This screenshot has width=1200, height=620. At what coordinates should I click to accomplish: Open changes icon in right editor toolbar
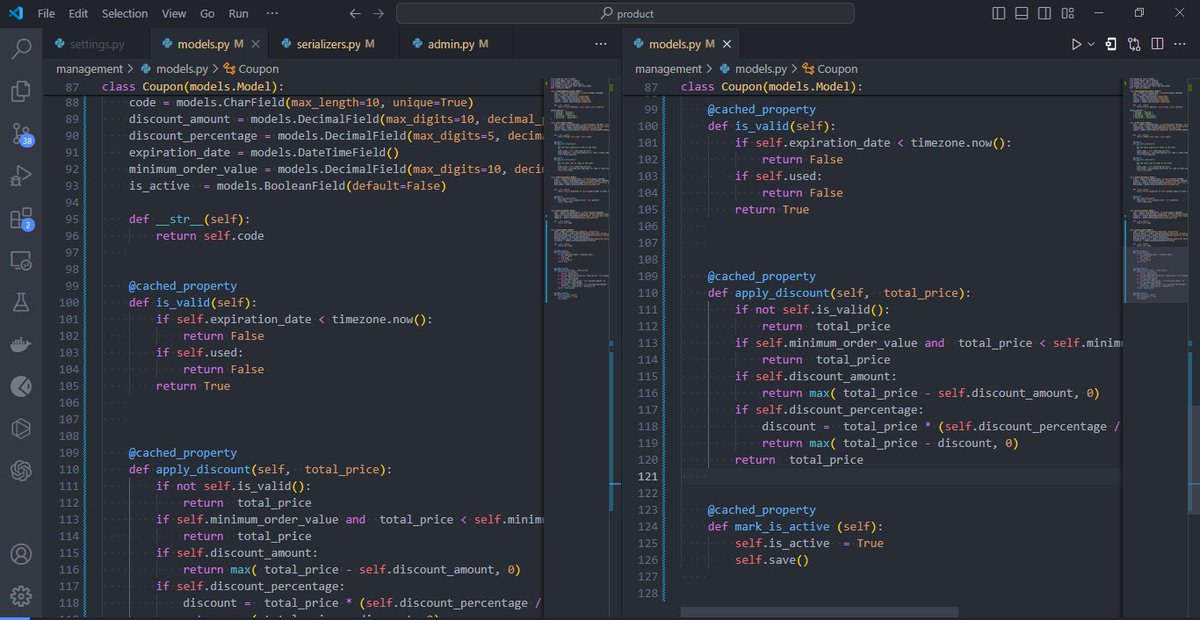coord(1111,44)
